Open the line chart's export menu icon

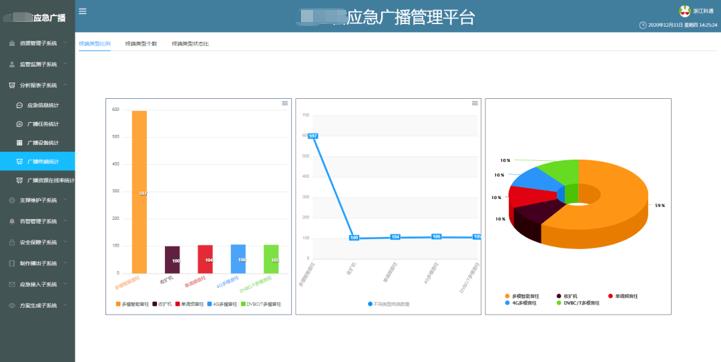click(x=475, y=103)
